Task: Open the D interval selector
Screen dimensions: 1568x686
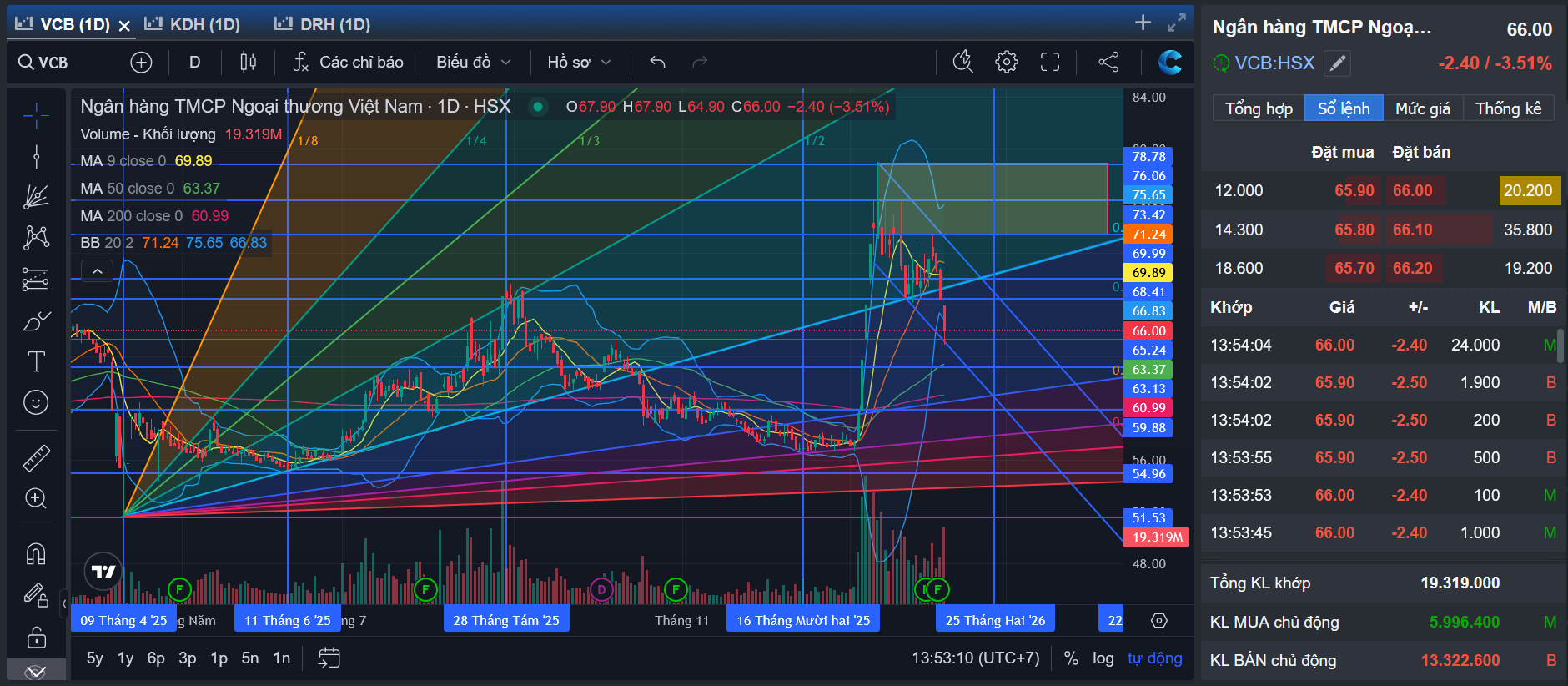Action: (195, 63)
